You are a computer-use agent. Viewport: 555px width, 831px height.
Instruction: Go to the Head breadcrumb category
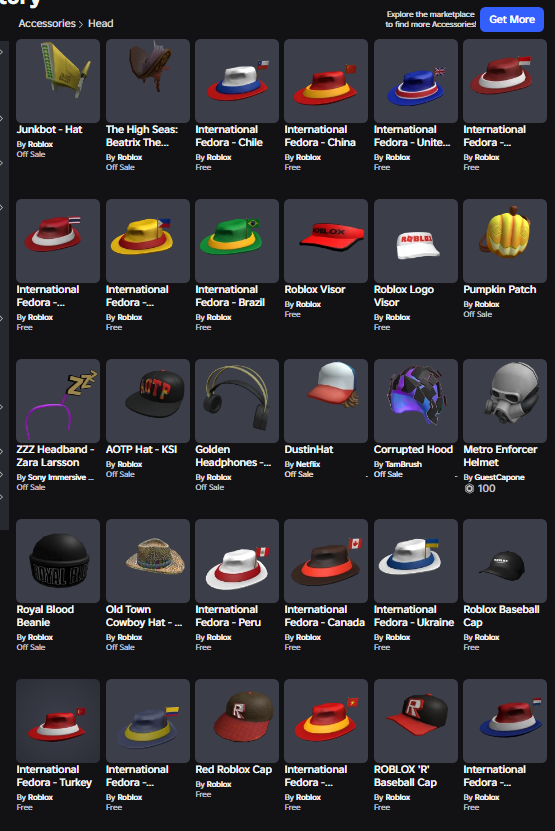pyautogui.click(x=101, y=23)
